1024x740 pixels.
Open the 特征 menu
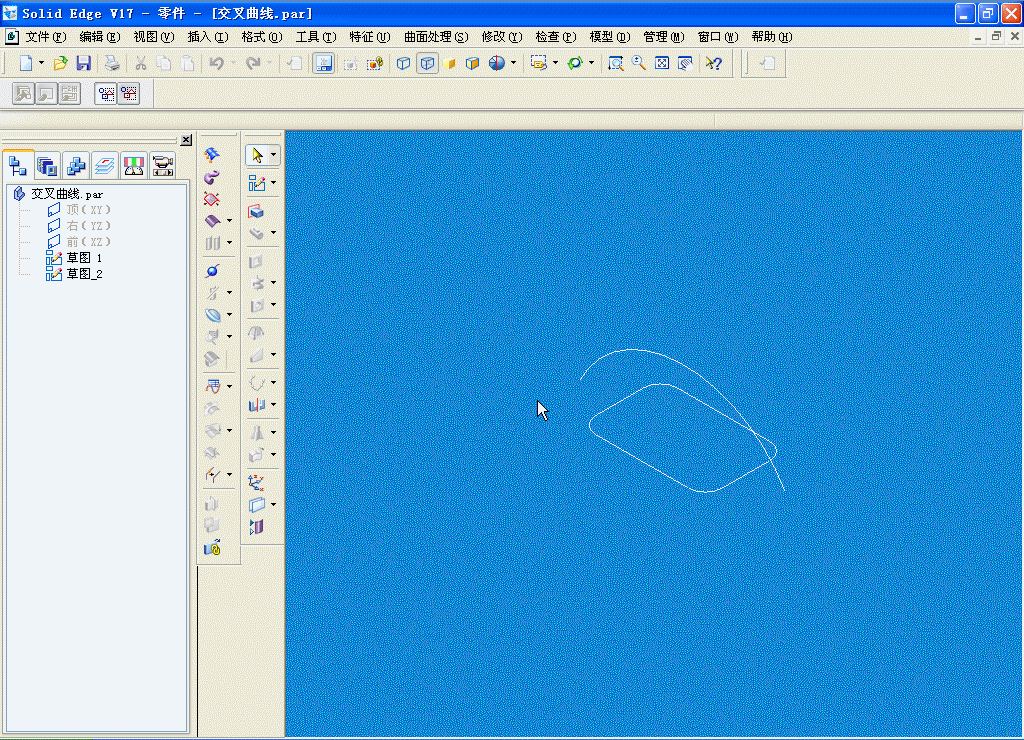(370, 37)
